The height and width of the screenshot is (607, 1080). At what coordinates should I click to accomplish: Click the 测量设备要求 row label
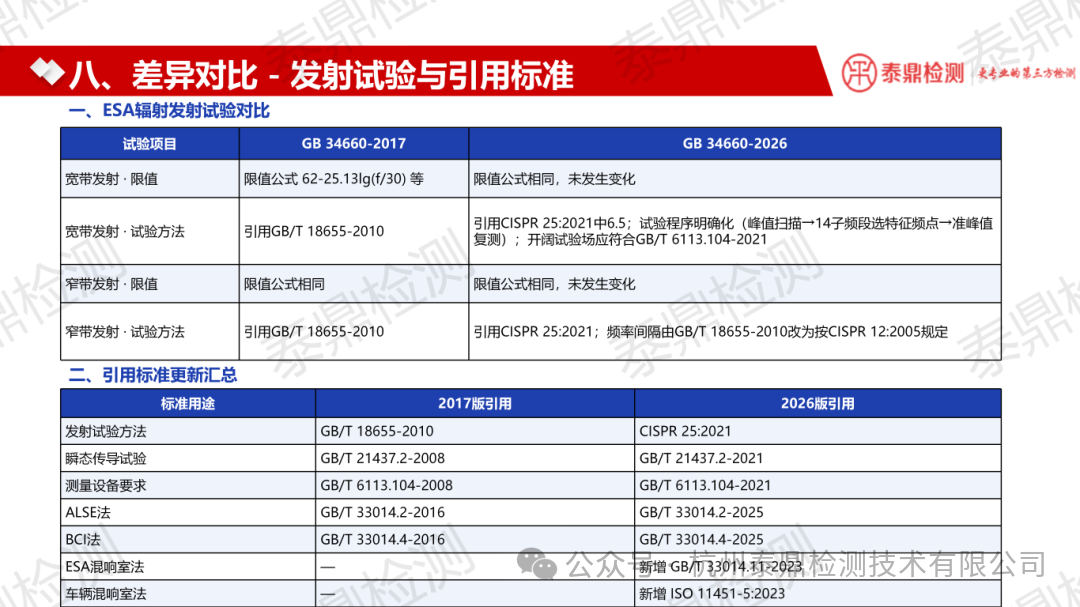188,485
